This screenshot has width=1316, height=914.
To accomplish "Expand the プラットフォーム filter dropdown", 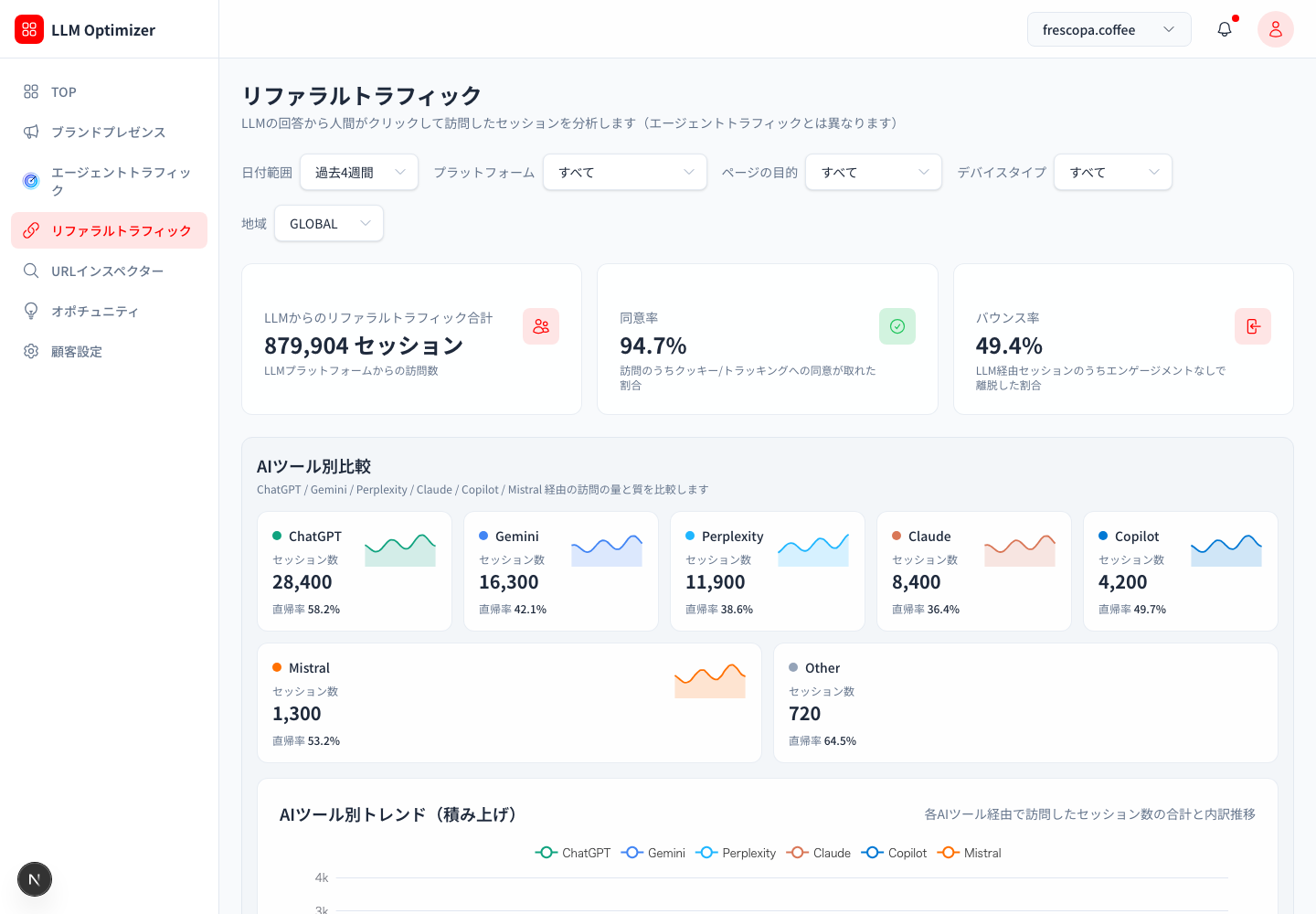I will [625, 172].
